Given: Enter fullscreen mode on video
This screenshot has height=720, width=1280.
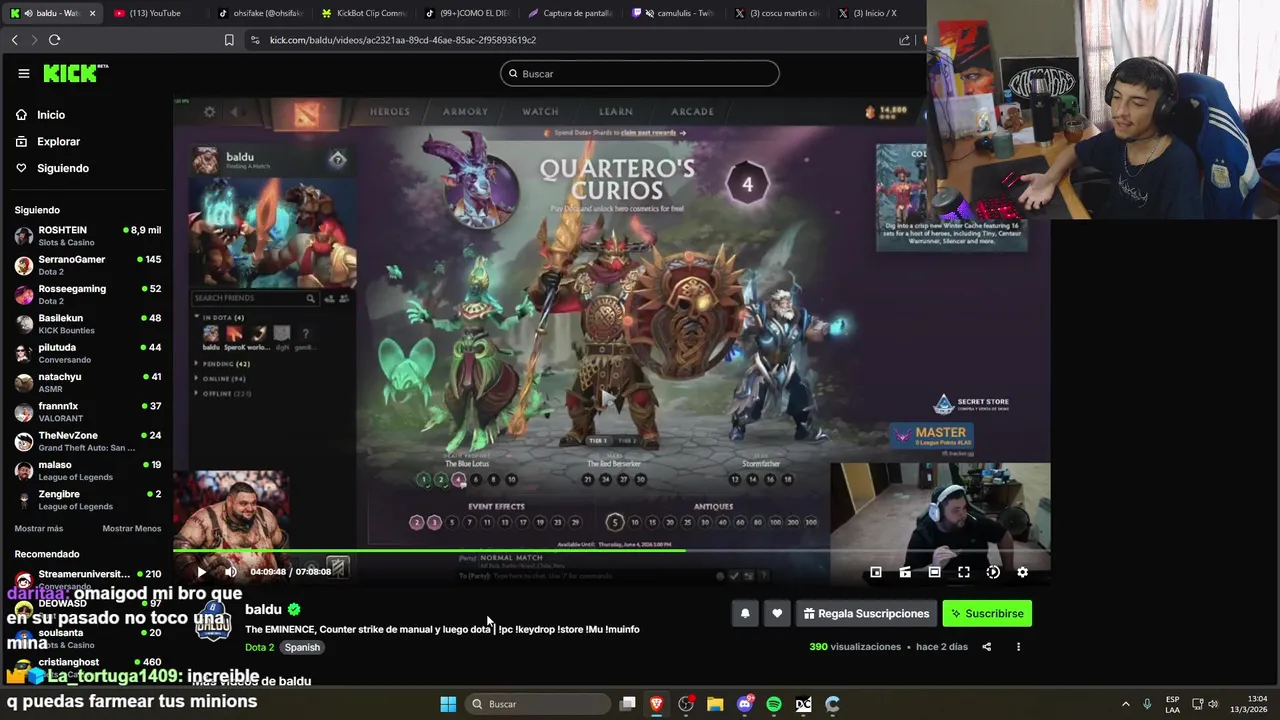Looking at the screenshot, I should (963, 572).
